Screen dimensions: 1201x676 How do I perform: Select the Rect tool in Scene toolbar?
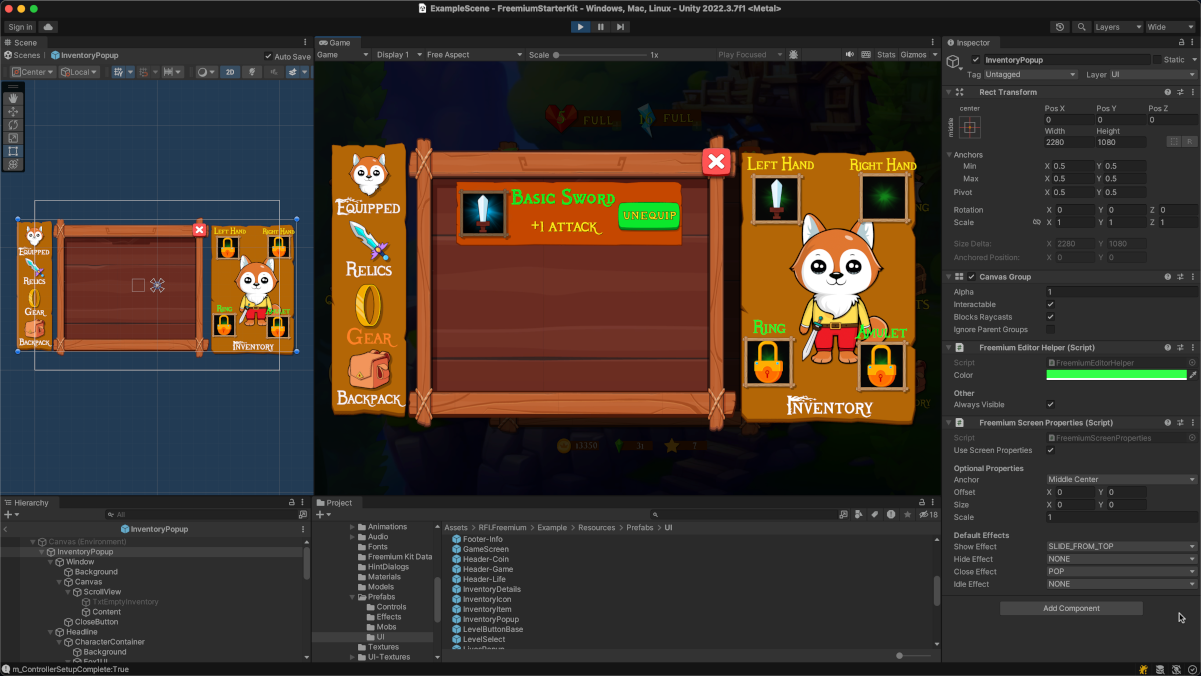click(x=13, y=151)
